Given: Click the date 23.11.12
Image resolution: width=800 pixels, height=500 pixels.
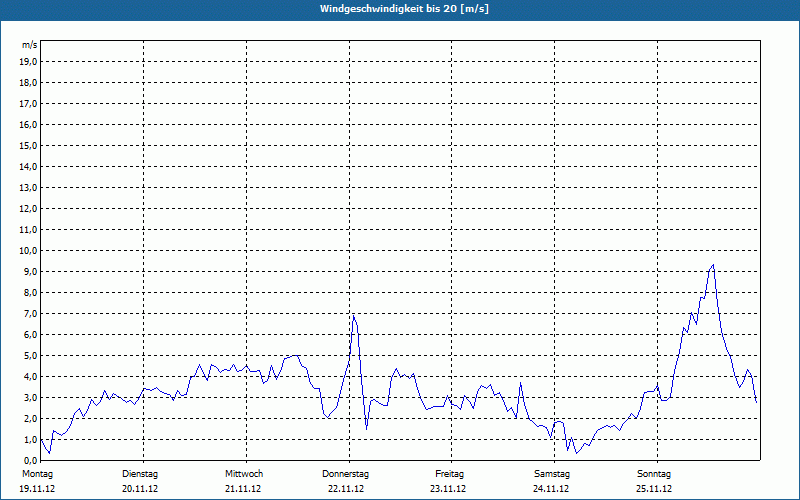Looking at the screenshot, I should pyautogui.click(x=448, y=489).
